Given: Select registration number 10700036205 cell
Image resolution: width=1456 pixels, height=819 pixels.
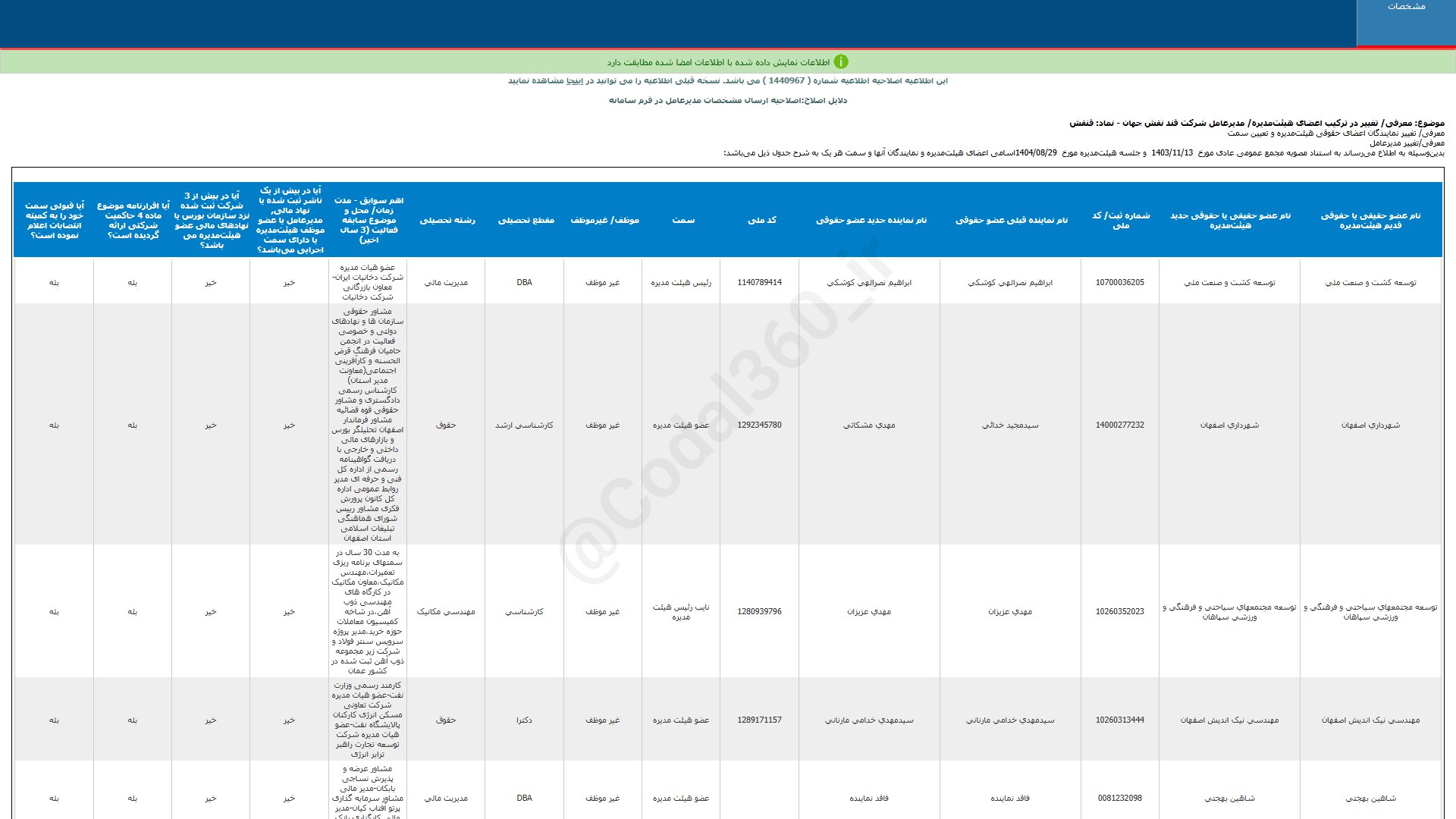Looking at the screenshot, I should pos(1119,282).
